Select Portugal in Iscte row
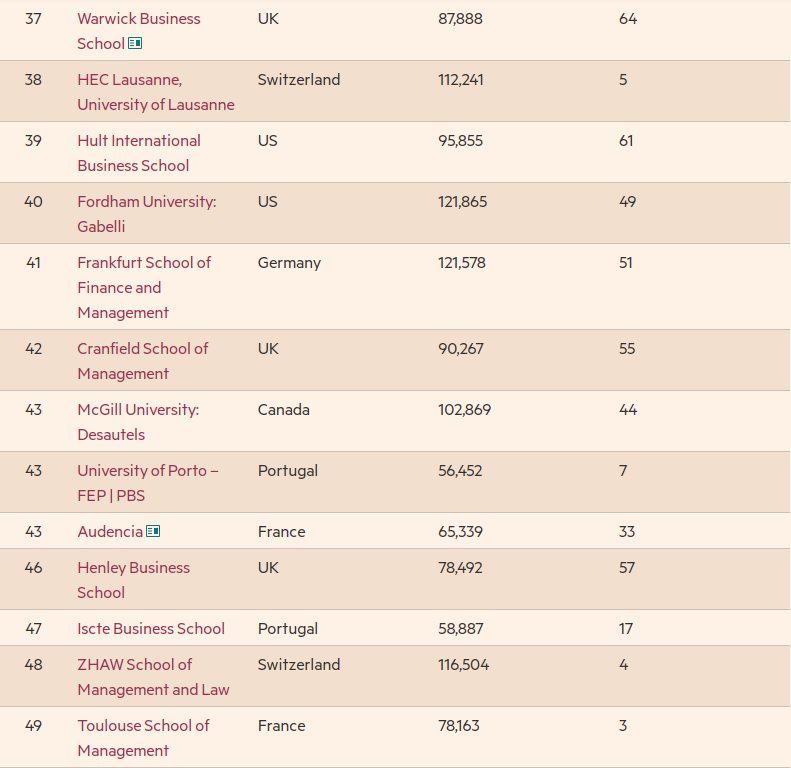The width and height of the screenshot is (791, 768). [x=288, y=629]
